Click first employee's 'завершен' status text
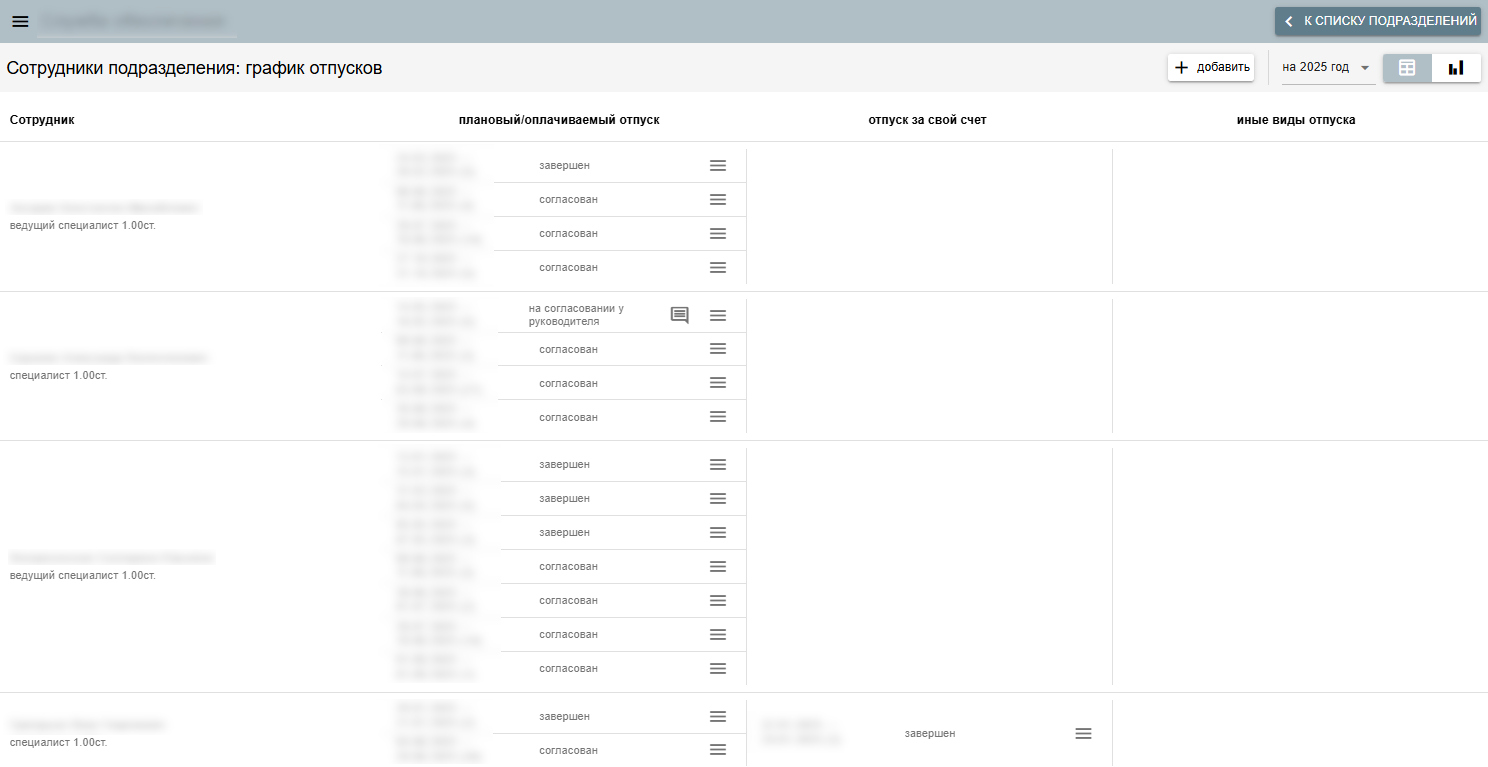This screenshot has height=767, width=1488. [x=565, y=165]
